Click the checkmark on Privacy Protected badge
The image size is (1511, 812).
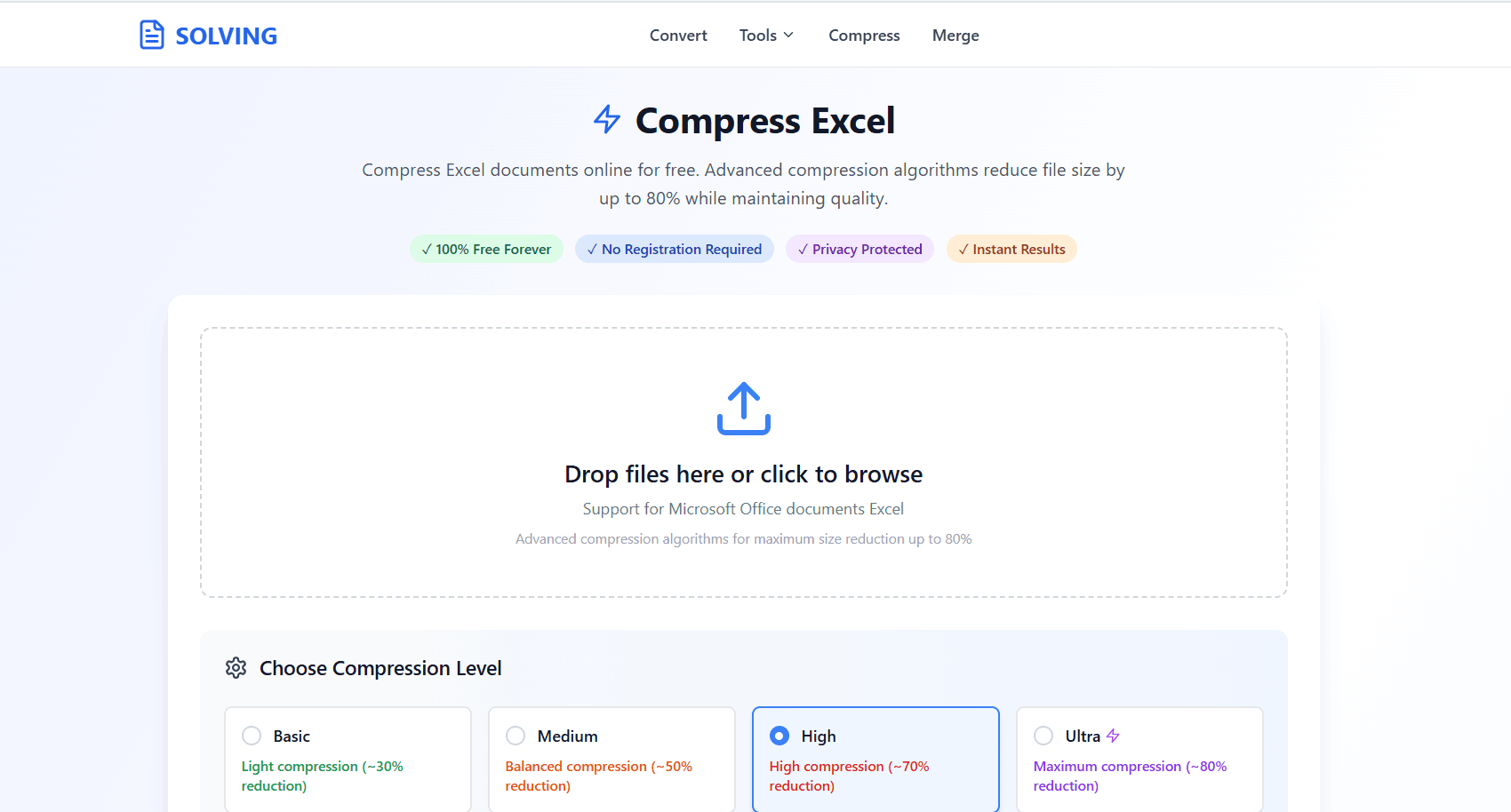pos(803,249)
